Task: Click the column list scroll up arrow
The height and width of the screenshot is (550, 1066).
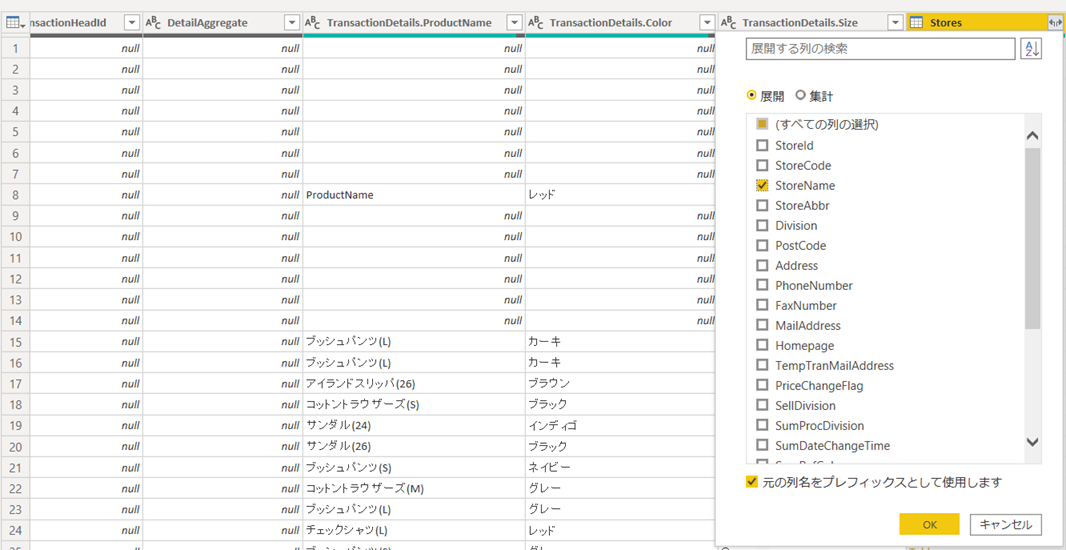Action: click(1033, 136)
